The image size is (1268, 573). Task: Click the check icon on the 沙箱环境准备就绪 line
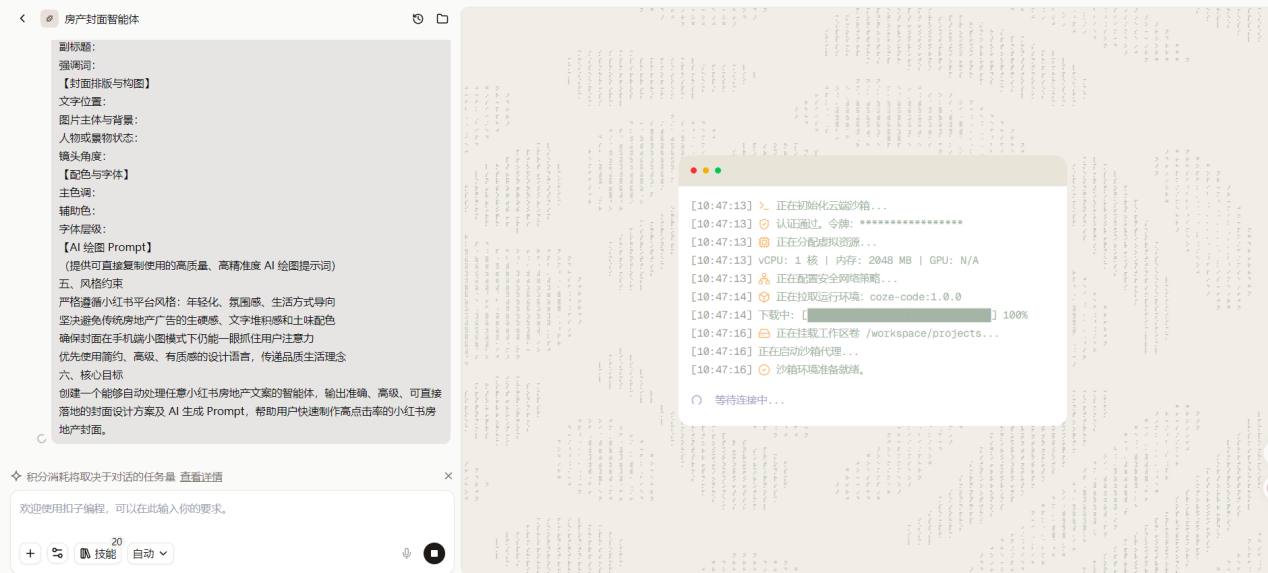[764, 369]
